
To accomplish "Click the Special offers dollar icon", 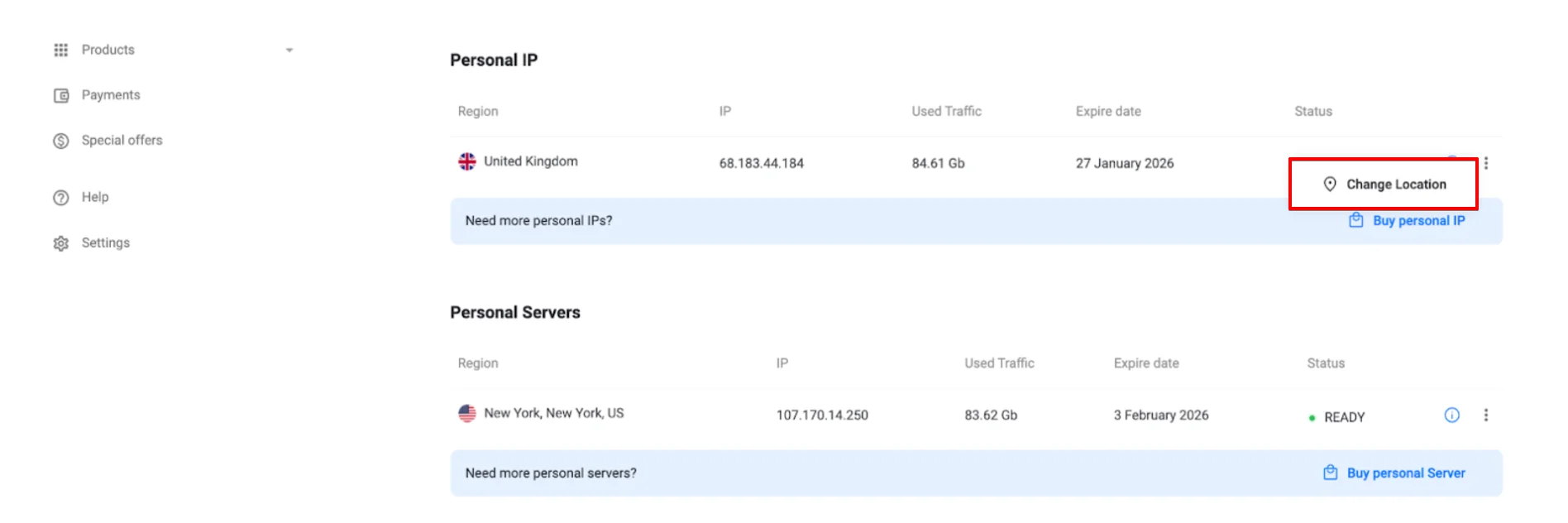I will [60, 142].
